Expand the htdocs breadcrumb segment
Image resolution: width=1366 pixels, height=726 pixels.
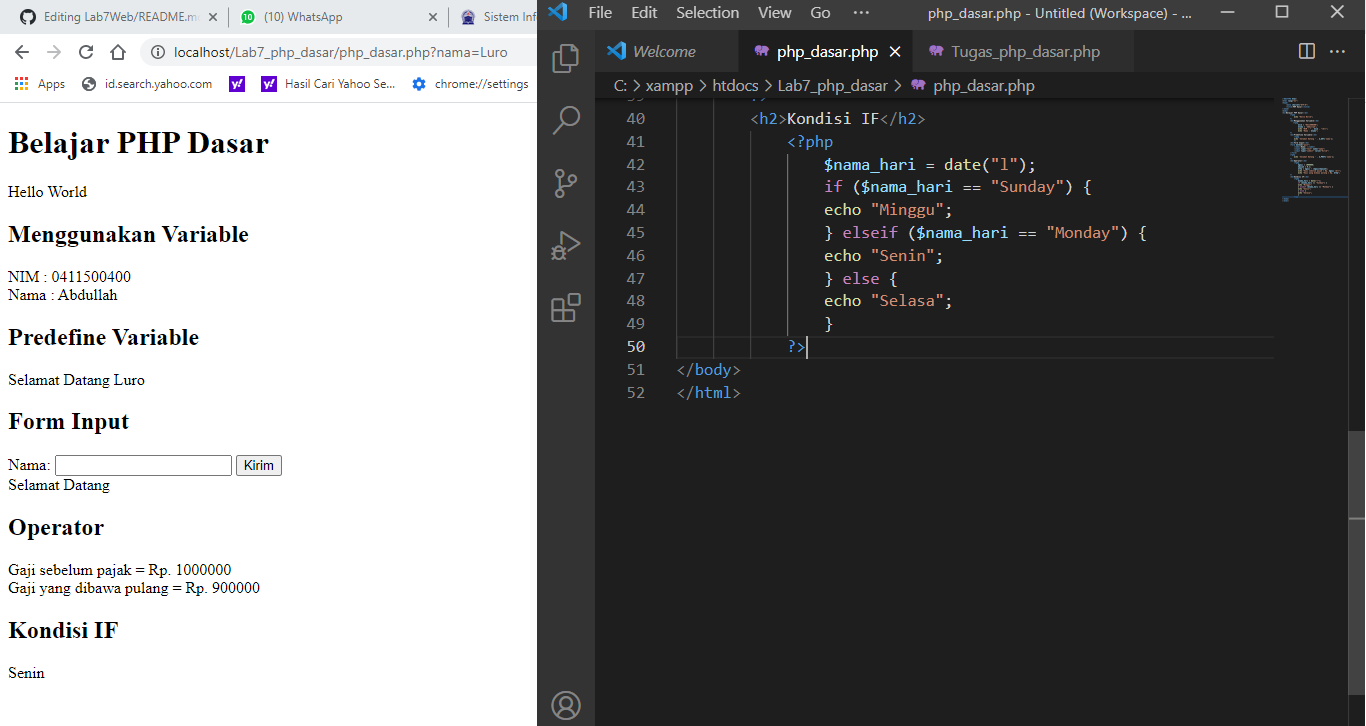pos(735,86)
